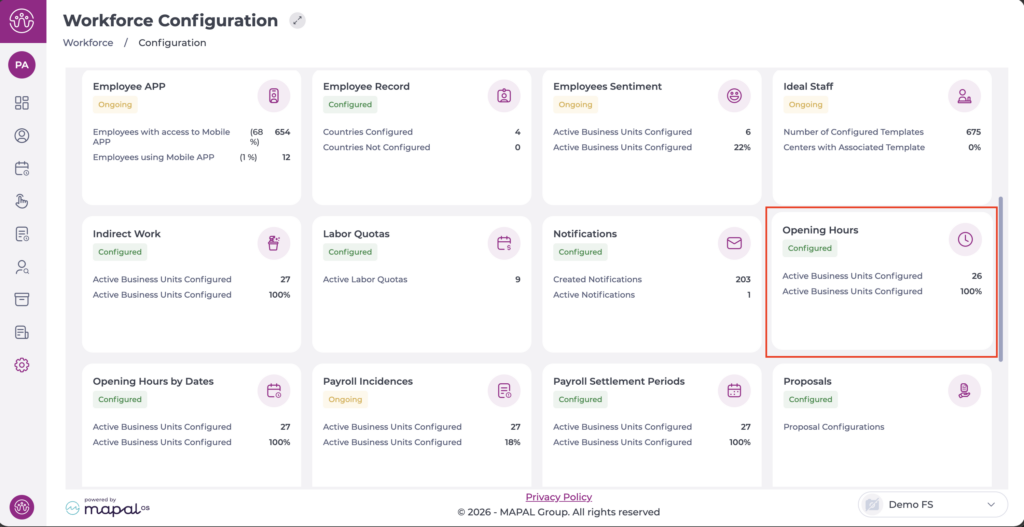This screenshot has height=527, width=1024.
Task: Click the Employee APP mobile phone icon
Action: pos(274,96)
